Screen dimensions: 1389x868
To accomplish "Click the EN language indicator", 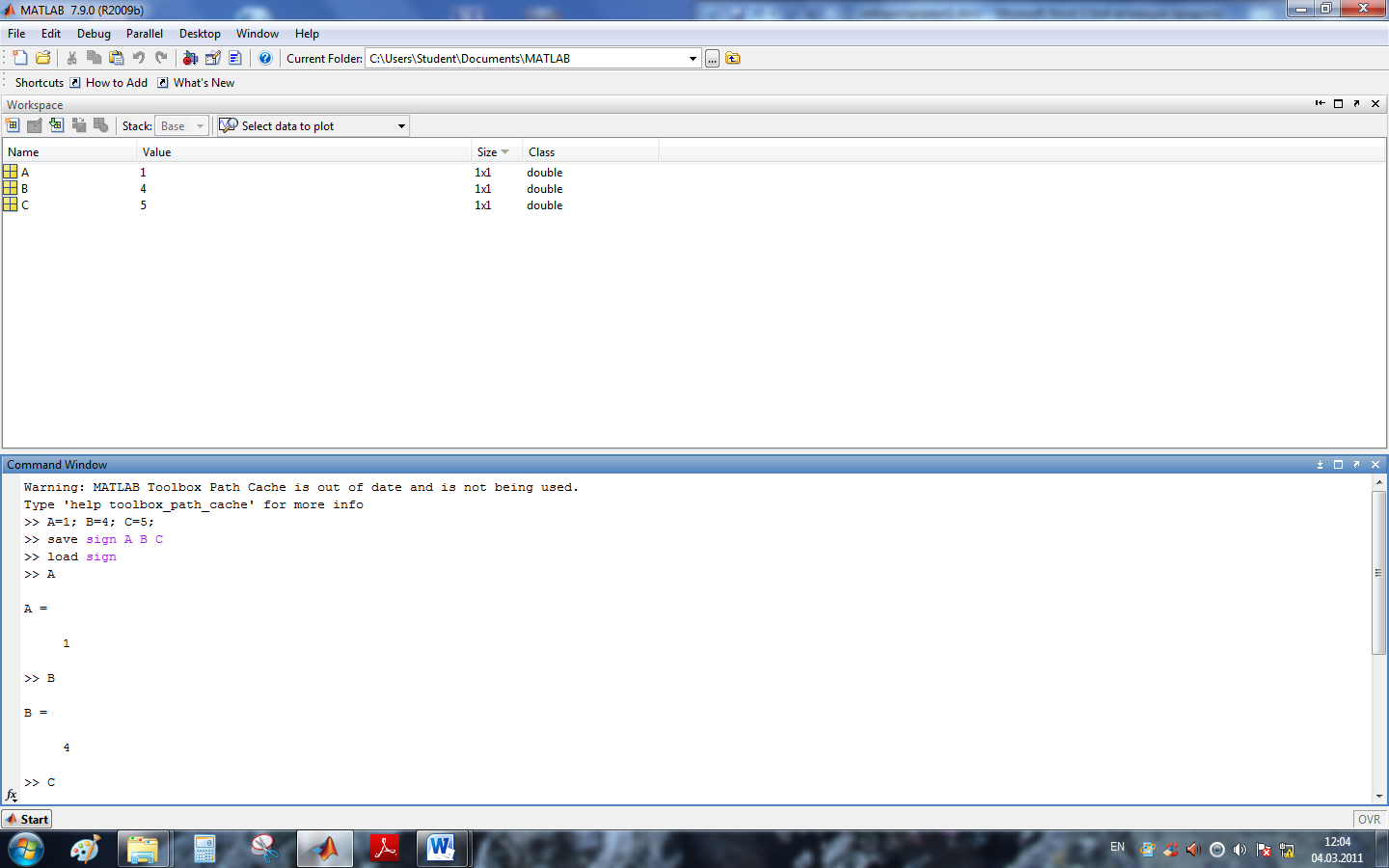I will (x=1117, y=847).
